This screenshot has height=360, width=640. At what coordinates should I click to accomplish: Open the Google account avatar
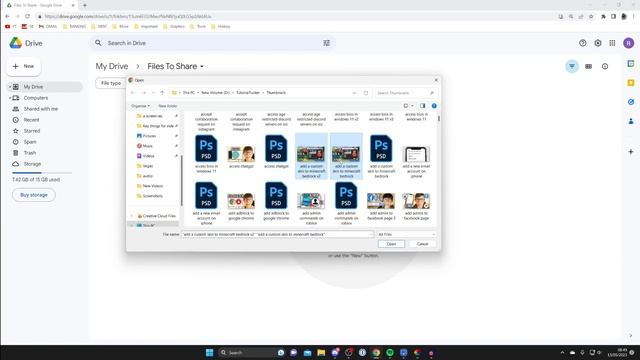click(x=629, y=43)
